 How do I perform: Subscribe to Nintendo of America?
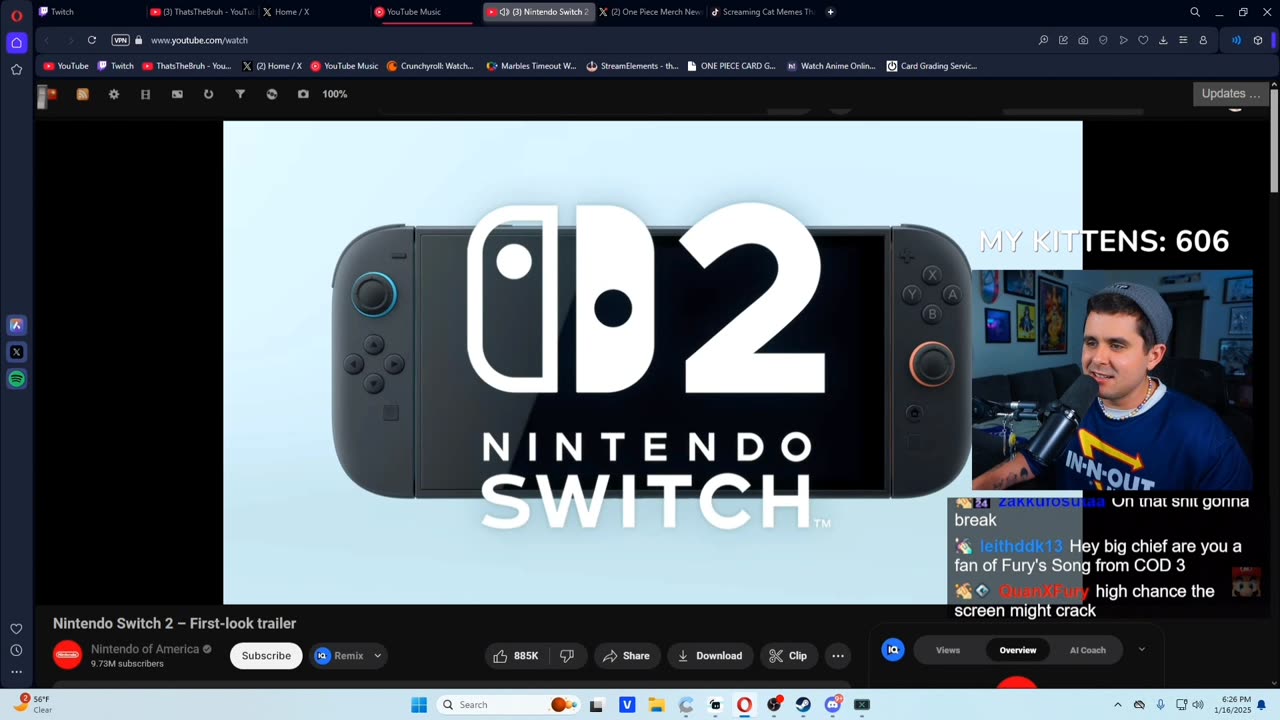pos(266,656)
